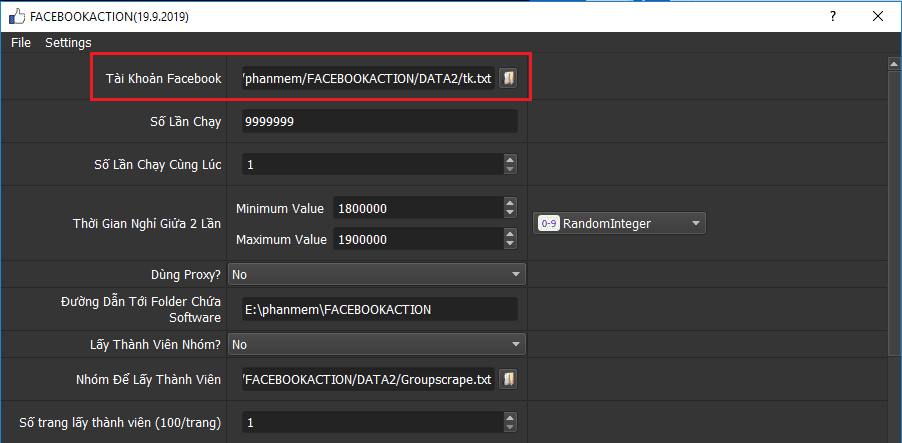
Task: Click the help question mark in title bar
Action: [831, 17]
